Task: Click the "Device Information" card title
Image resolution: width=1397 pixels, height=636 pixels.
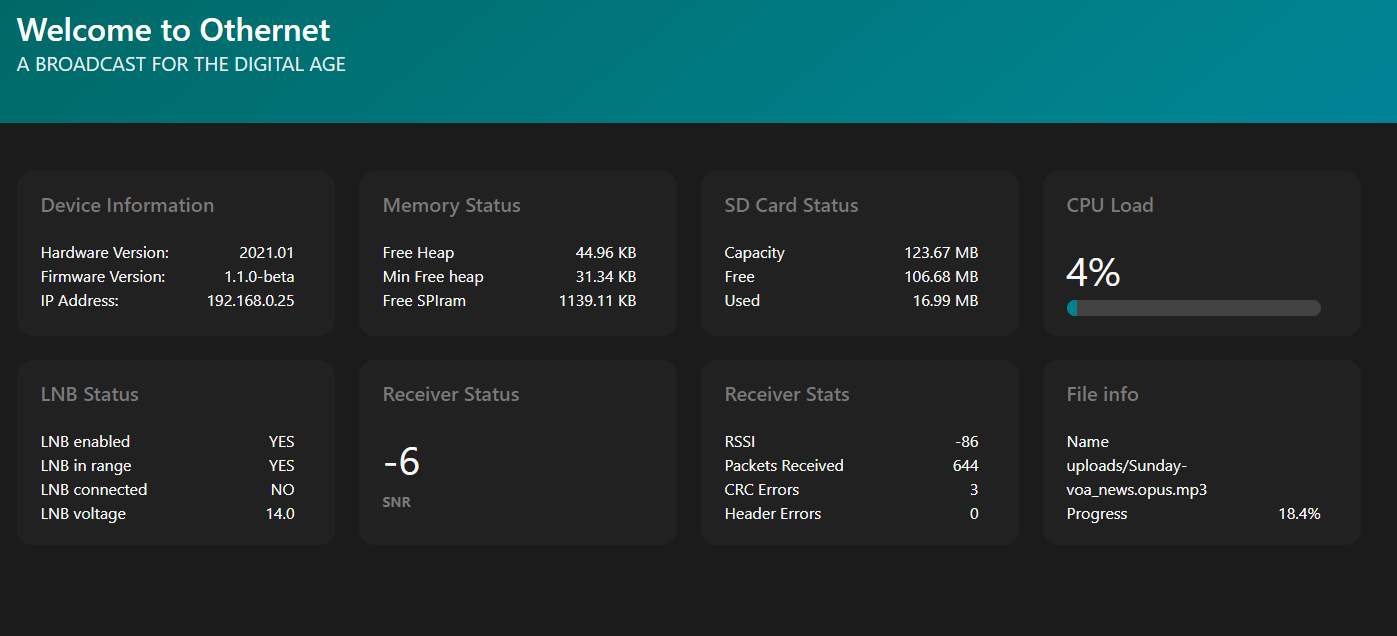Action: pos(127,205)
